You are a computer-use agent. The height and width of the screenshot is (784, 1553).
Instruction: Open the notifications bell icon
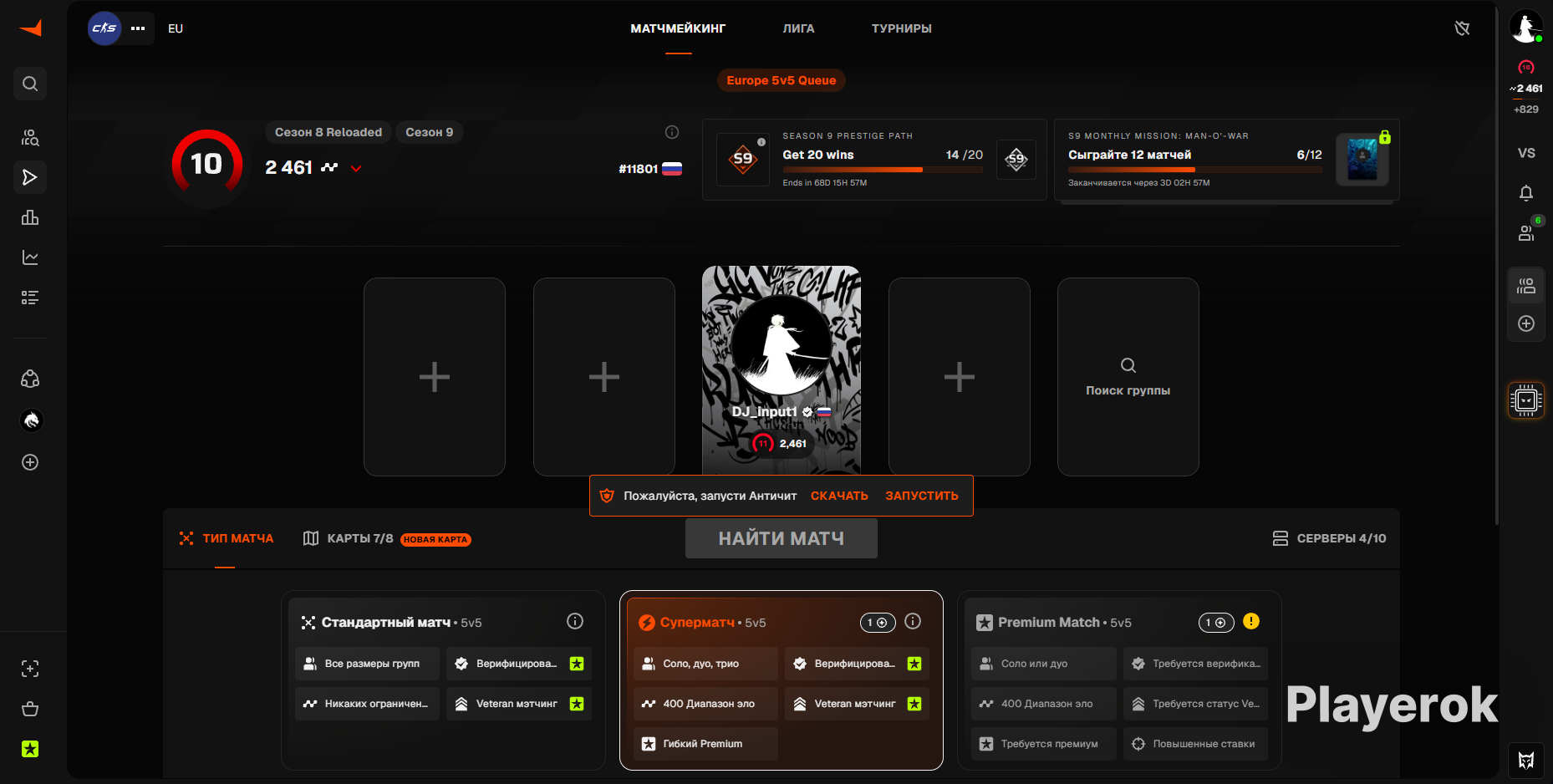(1526, 193)
